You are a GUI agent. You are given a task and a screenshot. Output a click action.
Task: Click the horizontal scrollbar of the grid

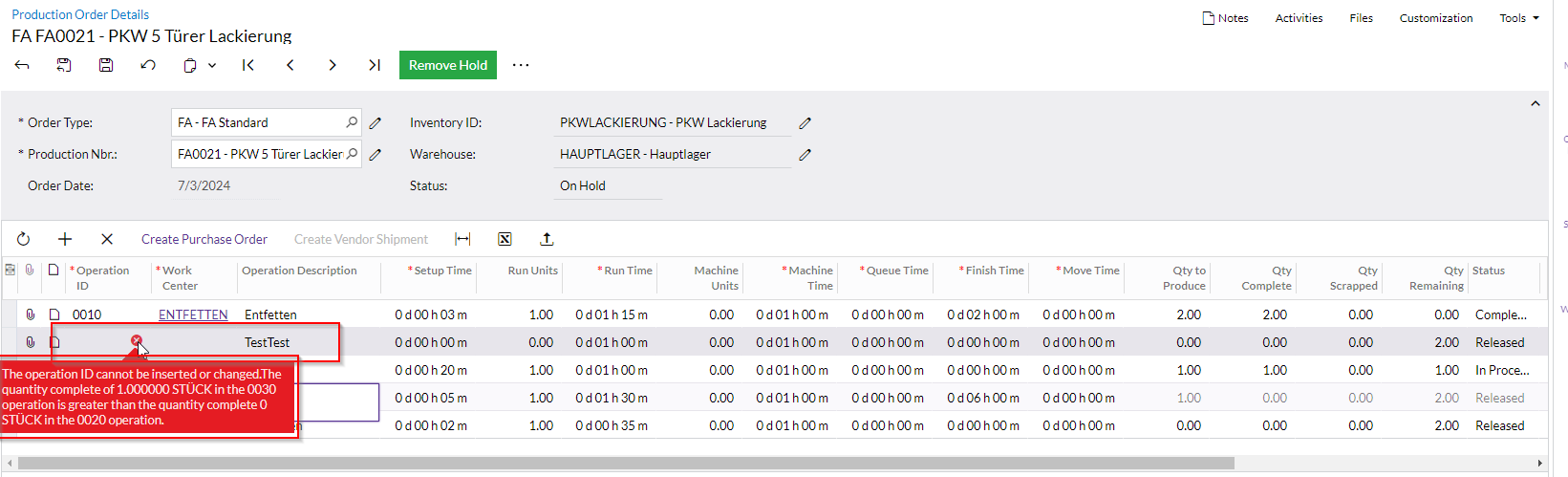[626, 464]
